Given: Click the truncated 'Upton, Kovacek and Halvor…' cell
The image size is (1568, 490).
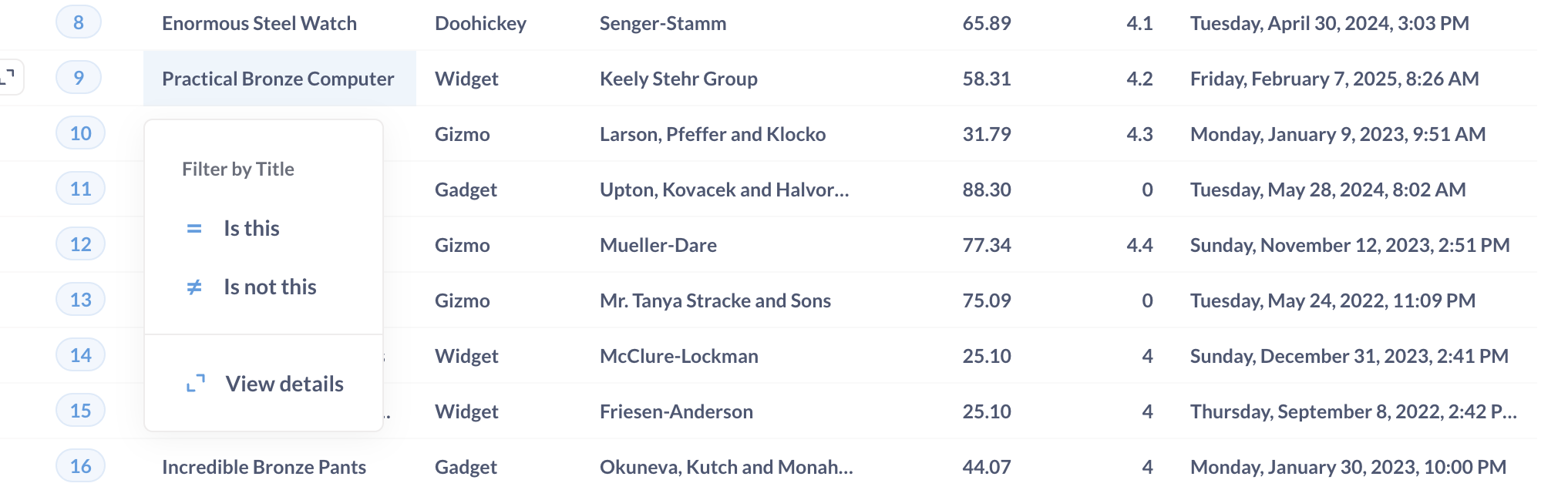Looking at the screenshot, I should 725,189.
